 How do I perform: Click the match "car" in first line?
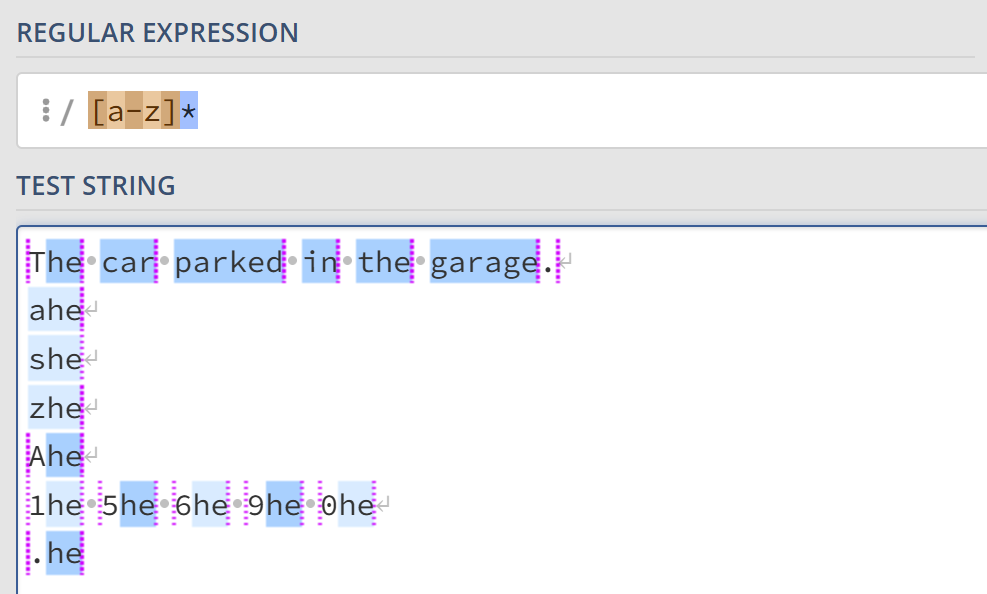pyautogui.click(x=126, y=262)
